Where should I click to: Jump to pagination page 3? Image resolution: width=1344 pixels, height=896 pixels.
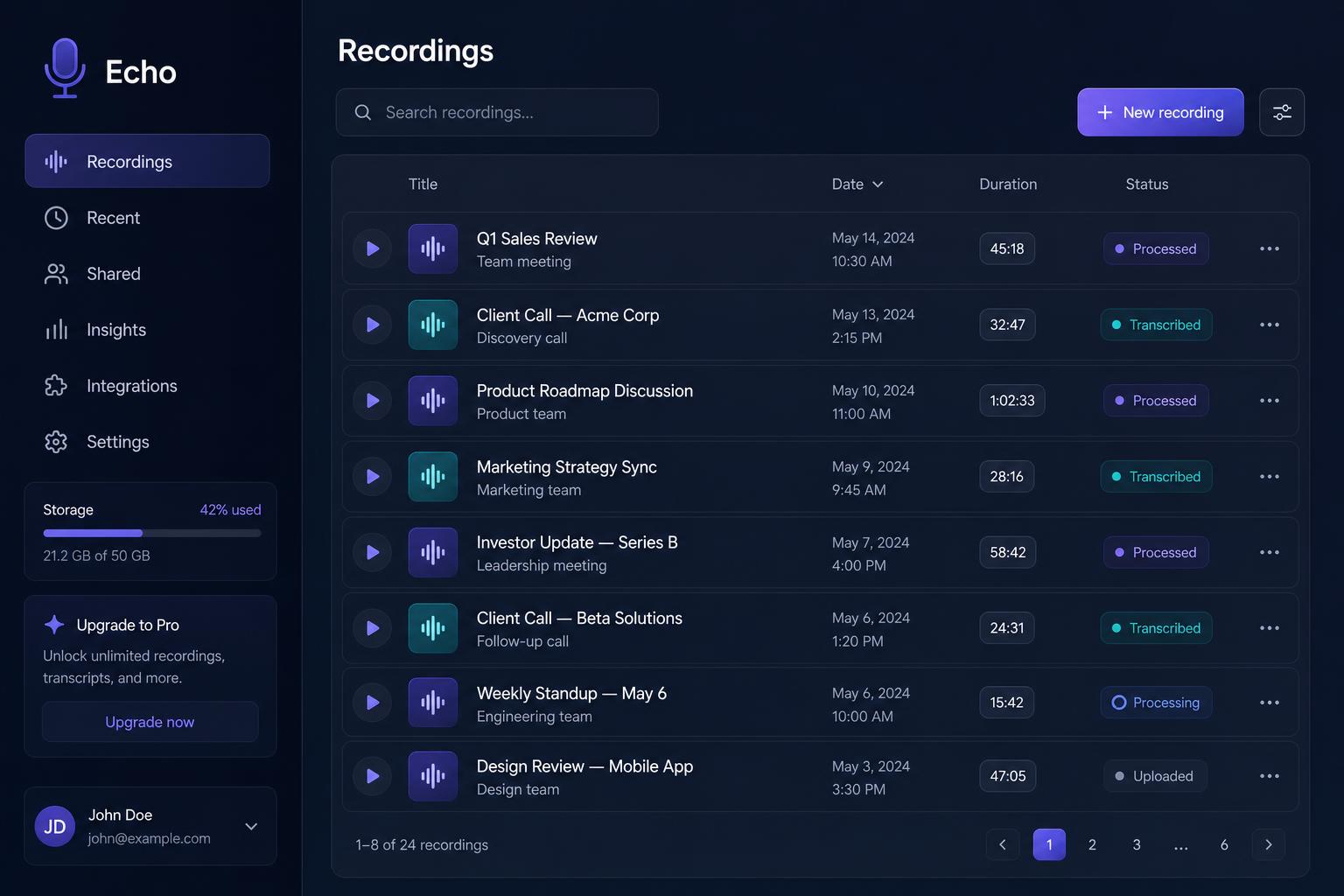tap(1137, 844)
